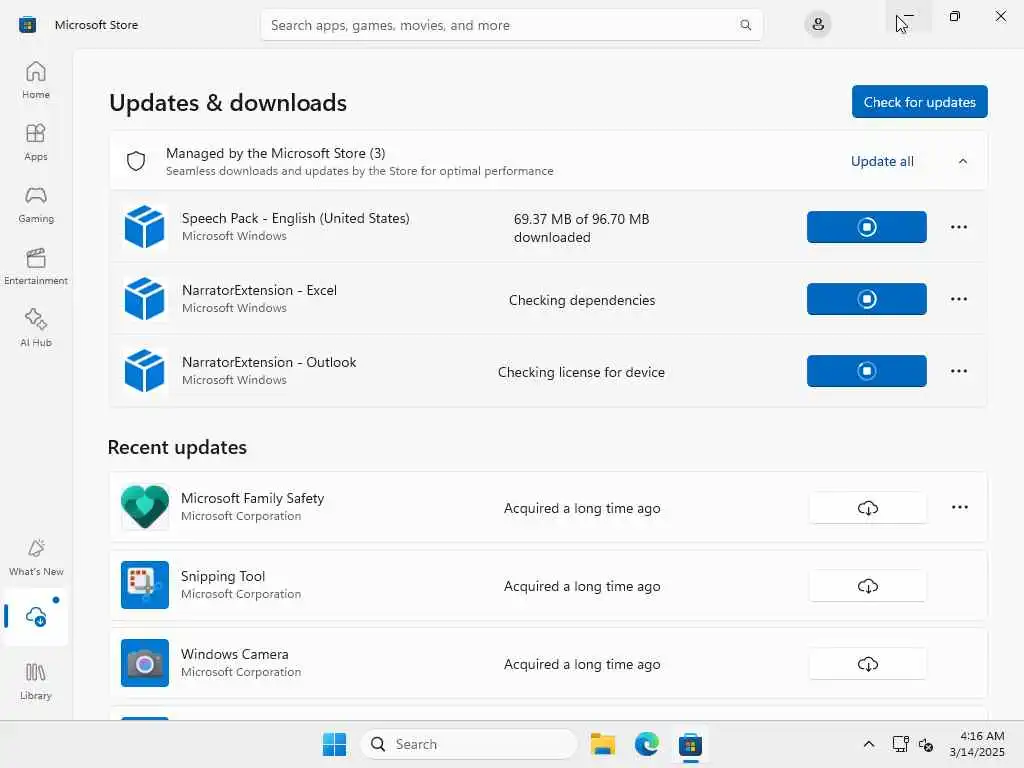The width and height of the screenshot is (1024, 768).
Task: Click Check for updates button
Action: 920,102
